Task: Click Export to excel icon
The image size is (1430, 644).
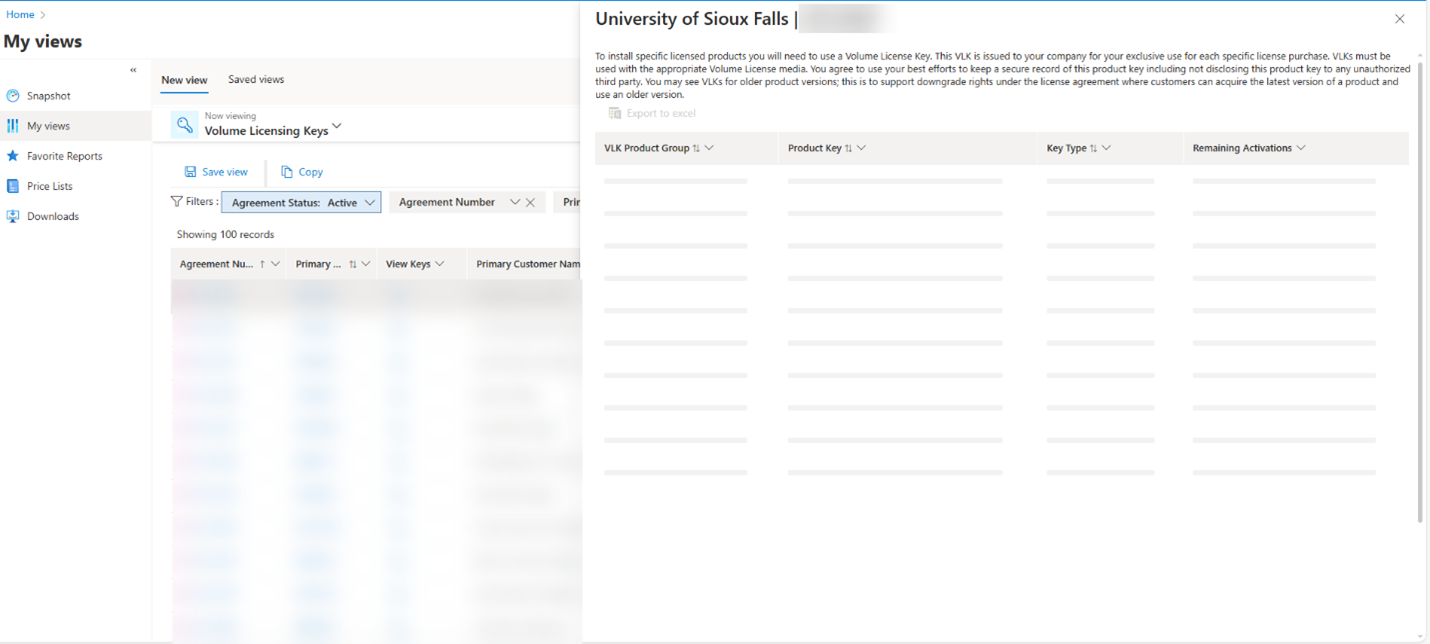Action: (615, 113)
